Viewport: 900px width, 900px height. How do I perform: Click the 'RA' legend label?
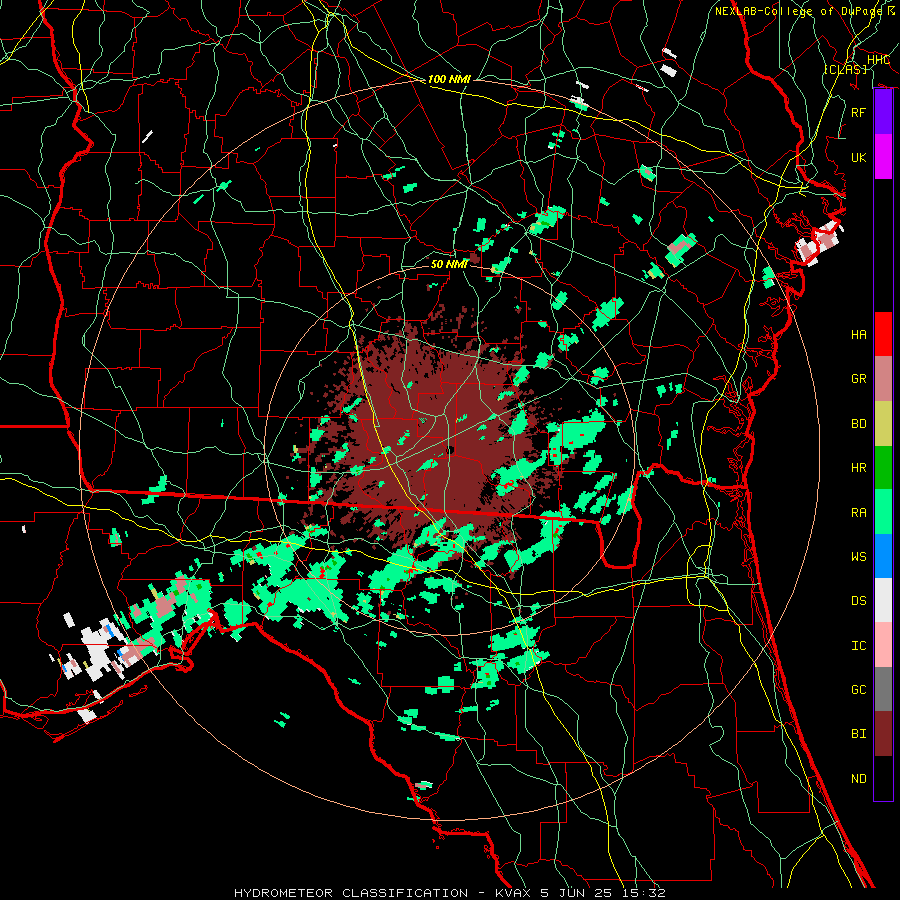point(858,512)
